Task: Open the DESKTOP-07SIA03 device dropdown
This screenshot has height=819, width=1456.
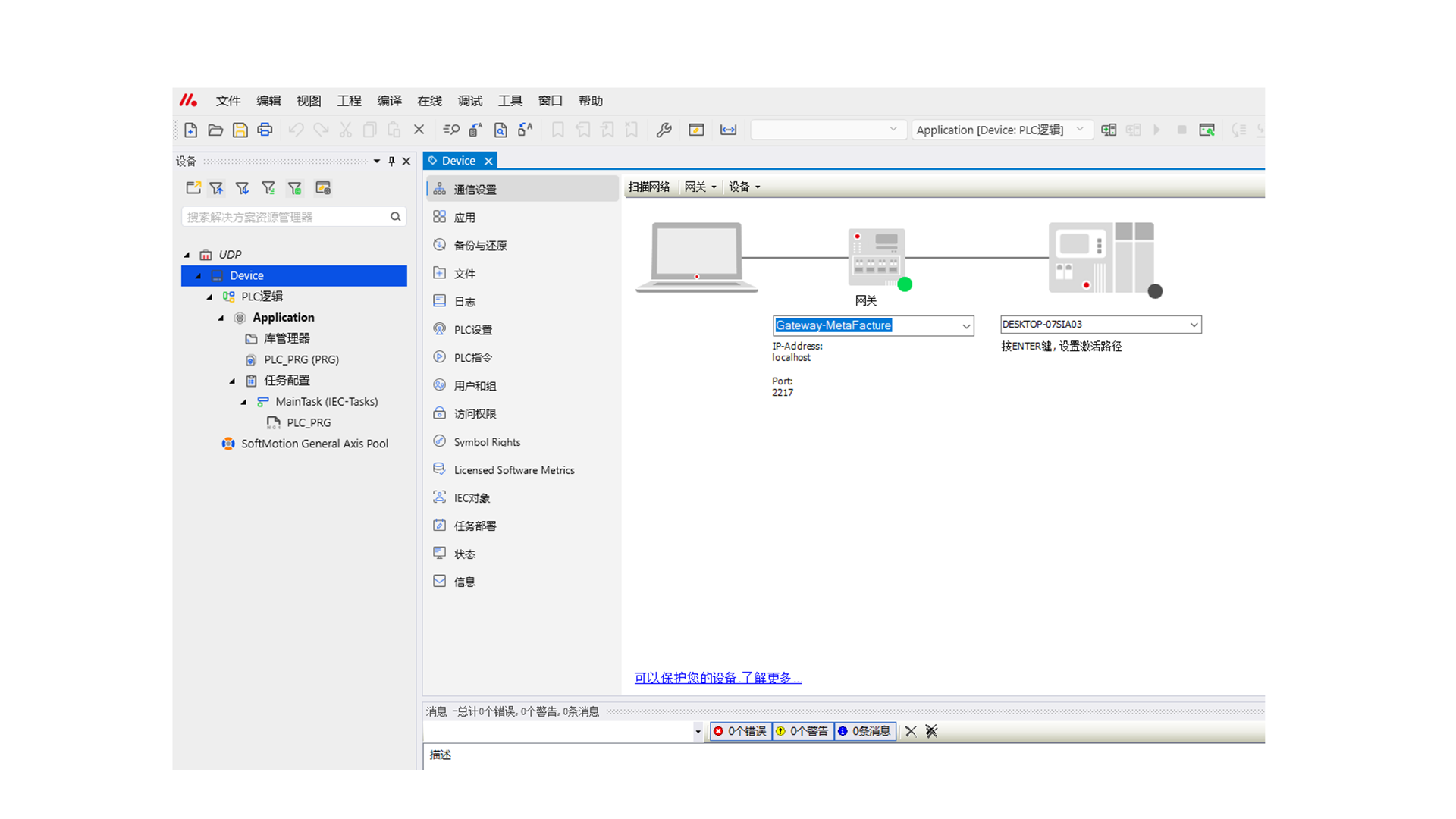Action: (x=1194, y=325)
